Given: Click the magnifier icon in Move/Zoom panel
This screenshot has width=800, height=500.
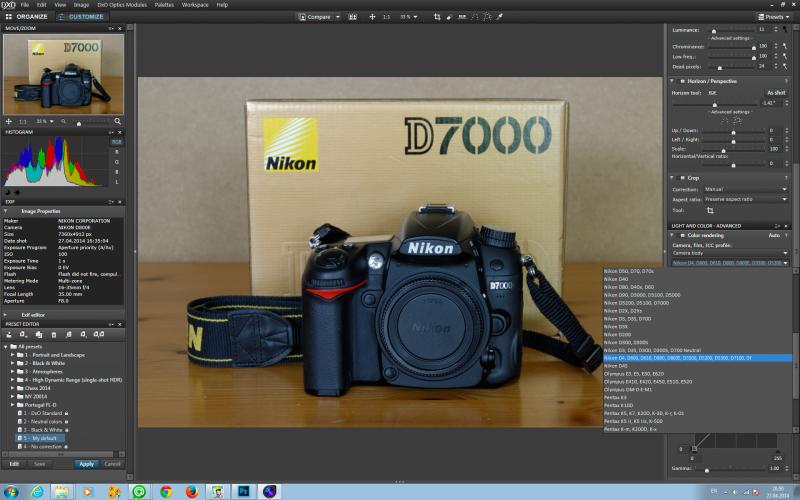Looking at the screenshot, I should pos(117,121).
